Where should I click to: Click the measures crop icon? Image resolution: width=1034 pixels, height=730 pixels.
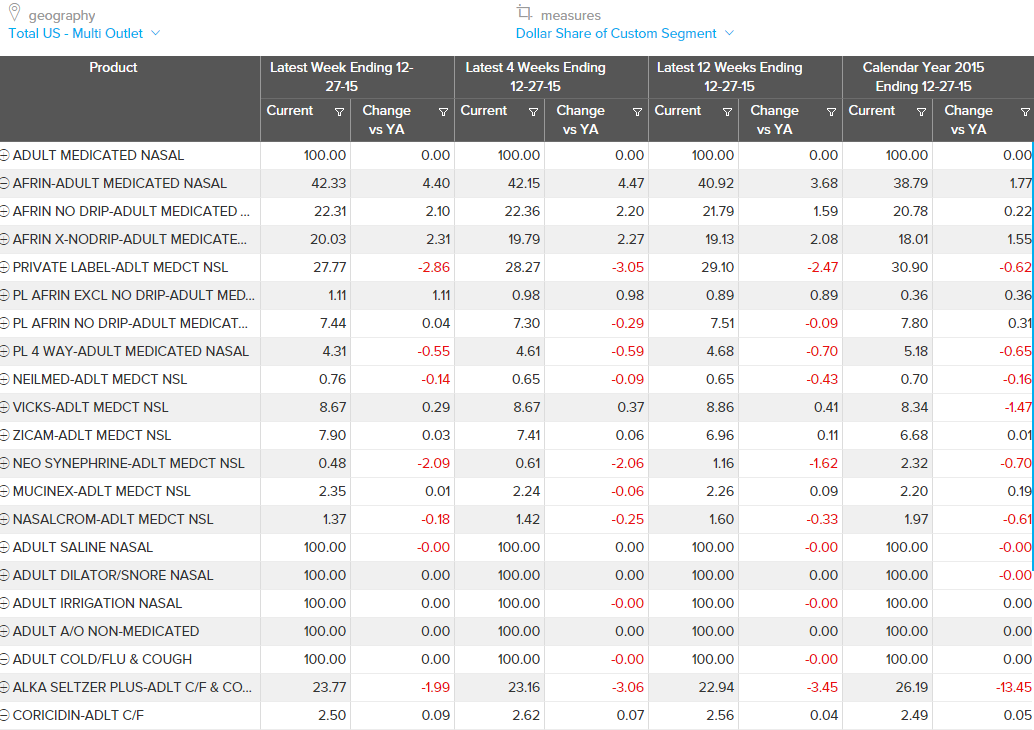[x=524, y=14]
